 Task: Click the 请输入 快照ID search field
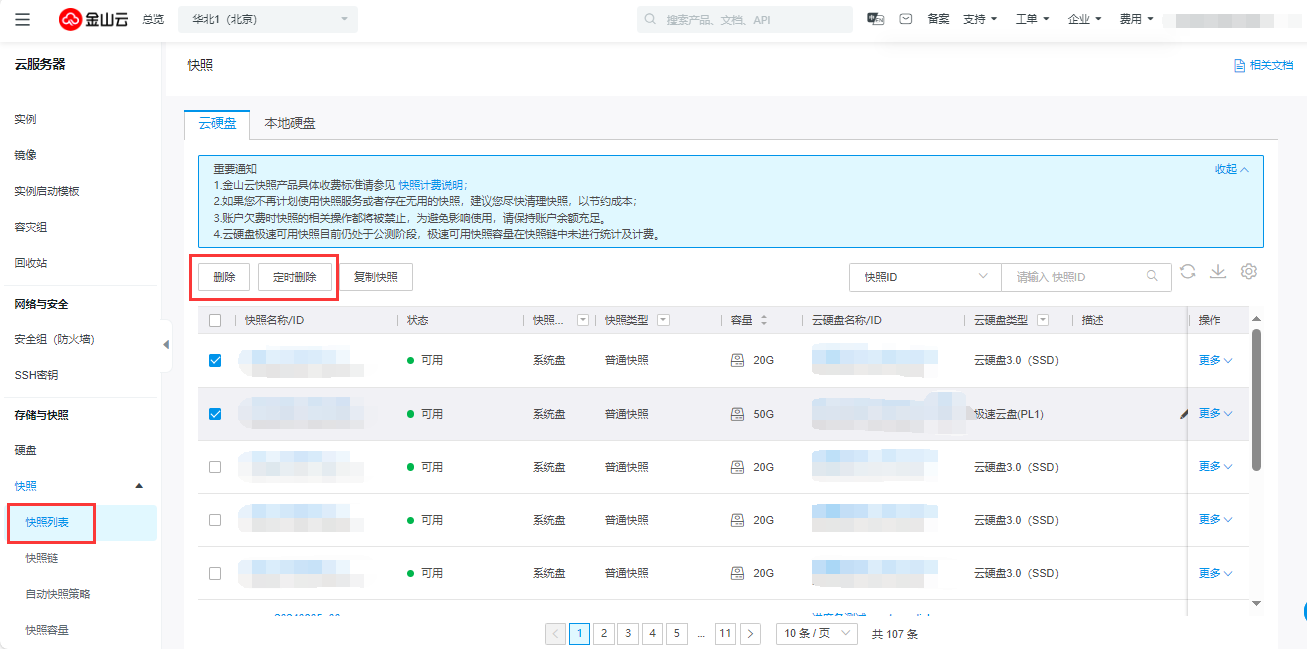coord(1078,277)
